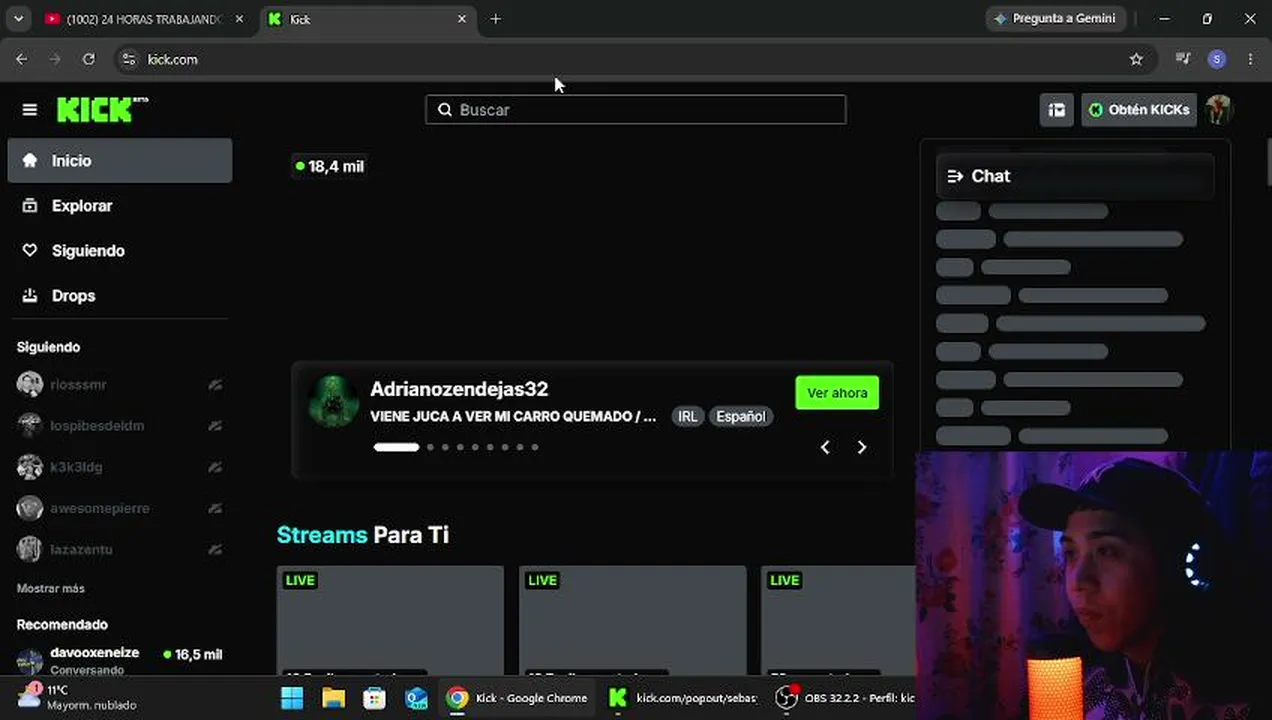Click Ver ahora button
The image size is (1272, 720).
pyautogui.click(x=838, y=393)
